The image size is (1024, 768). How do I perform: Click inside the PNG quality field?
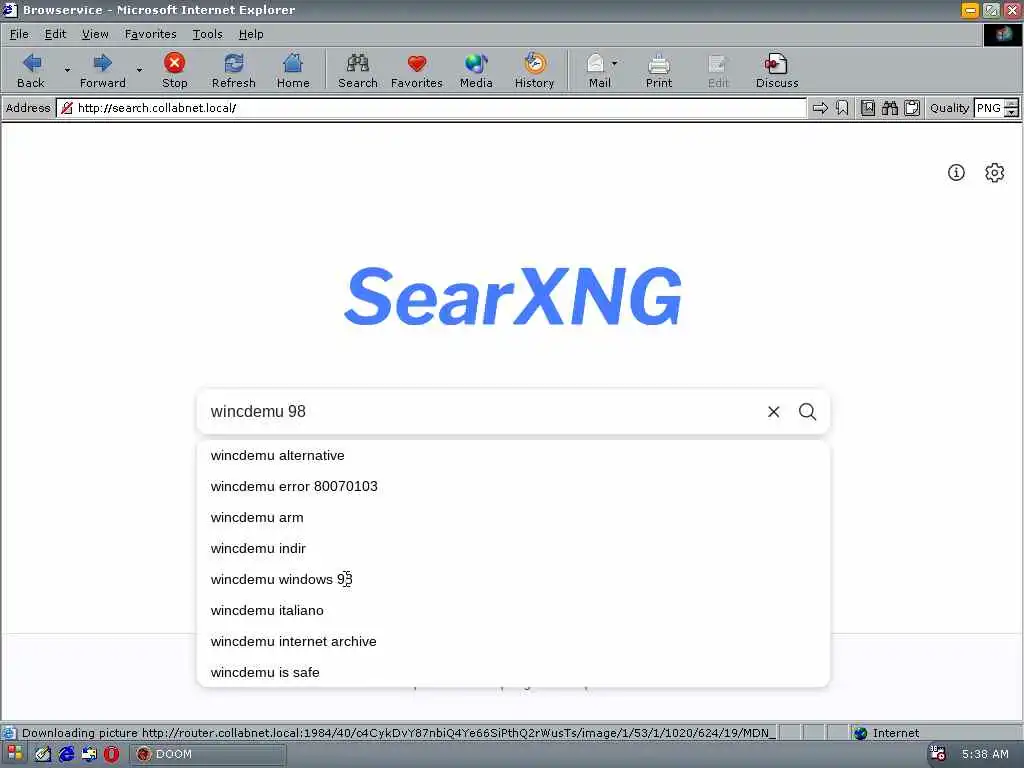coord(989,108)
